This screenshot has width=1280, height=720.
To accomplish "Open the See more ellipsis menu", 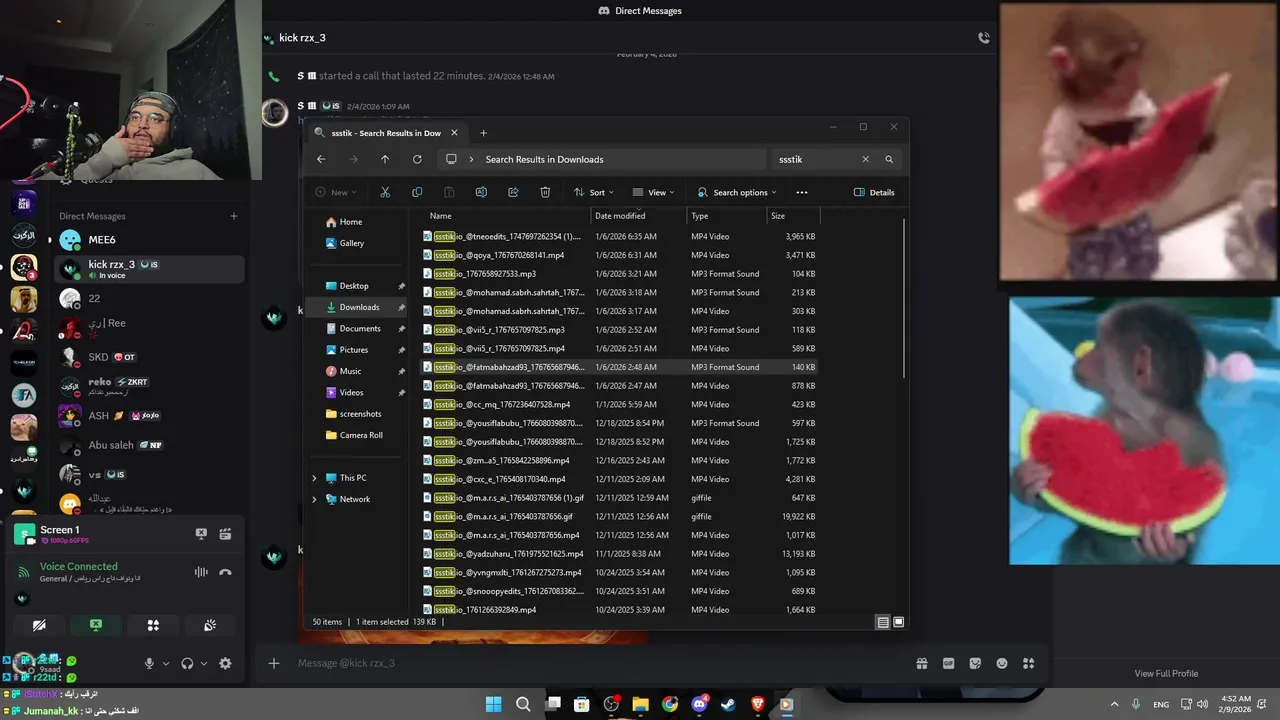I will click(x=801, y=192).
